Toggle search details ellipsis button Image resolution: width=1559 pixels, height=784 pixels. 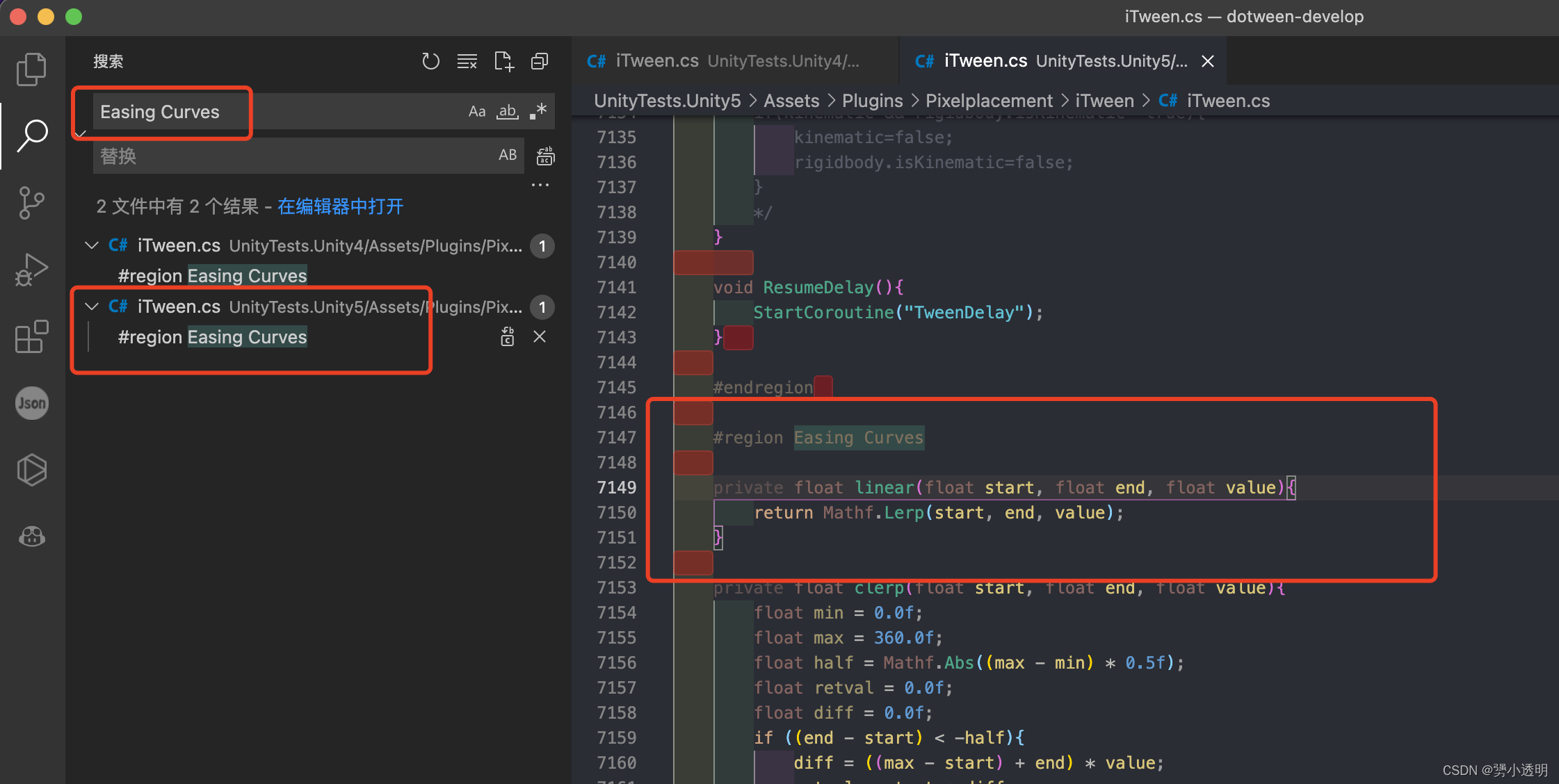tap(540, 185)
